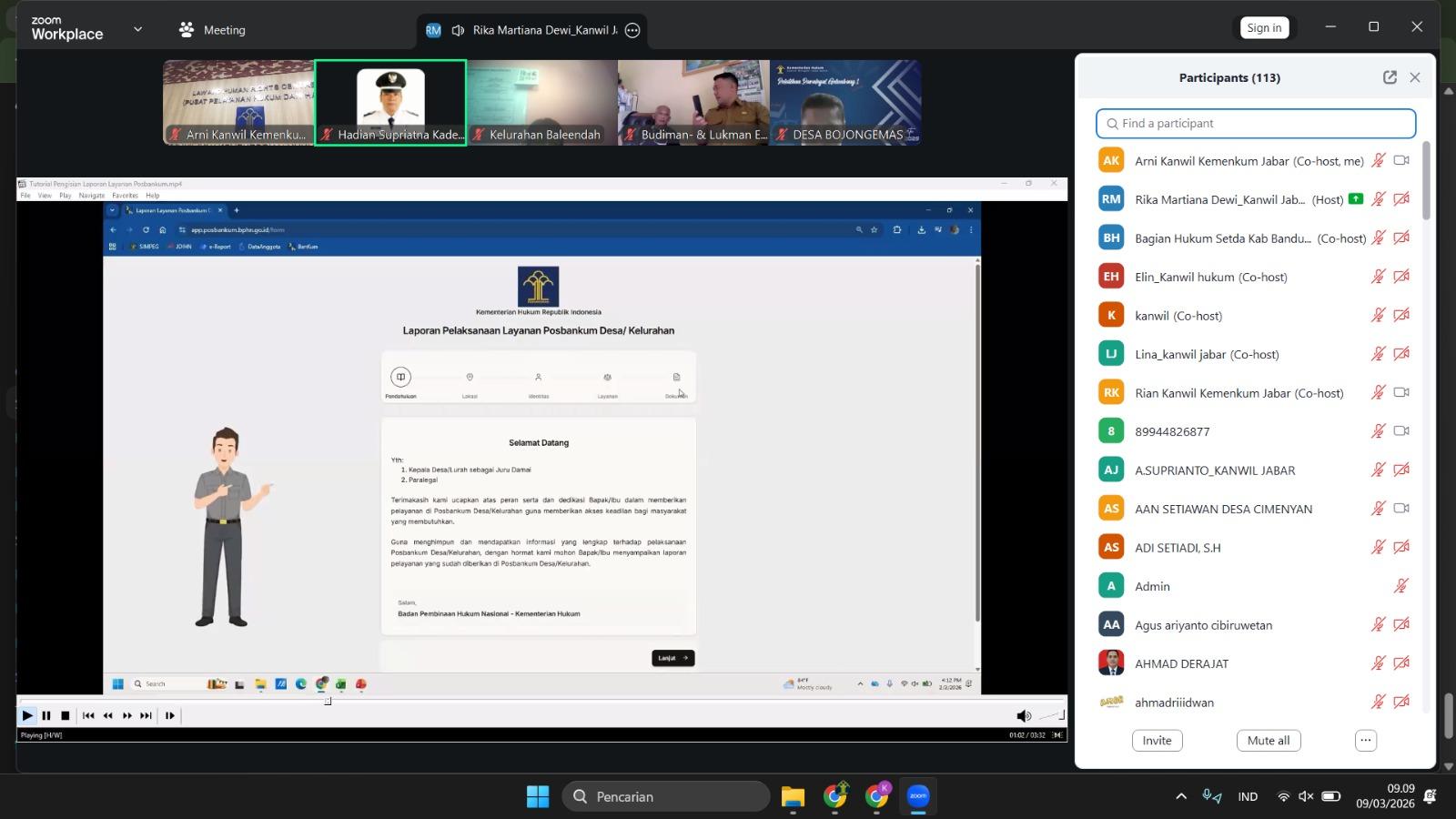Click the Find a participant search field
Viewport: 1456px width, 819px height.
(1256, 124)
